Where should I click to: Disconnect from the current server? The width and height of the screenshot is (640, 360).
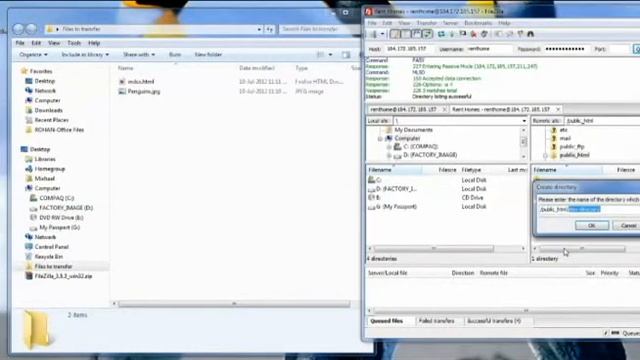pos(473,34)
